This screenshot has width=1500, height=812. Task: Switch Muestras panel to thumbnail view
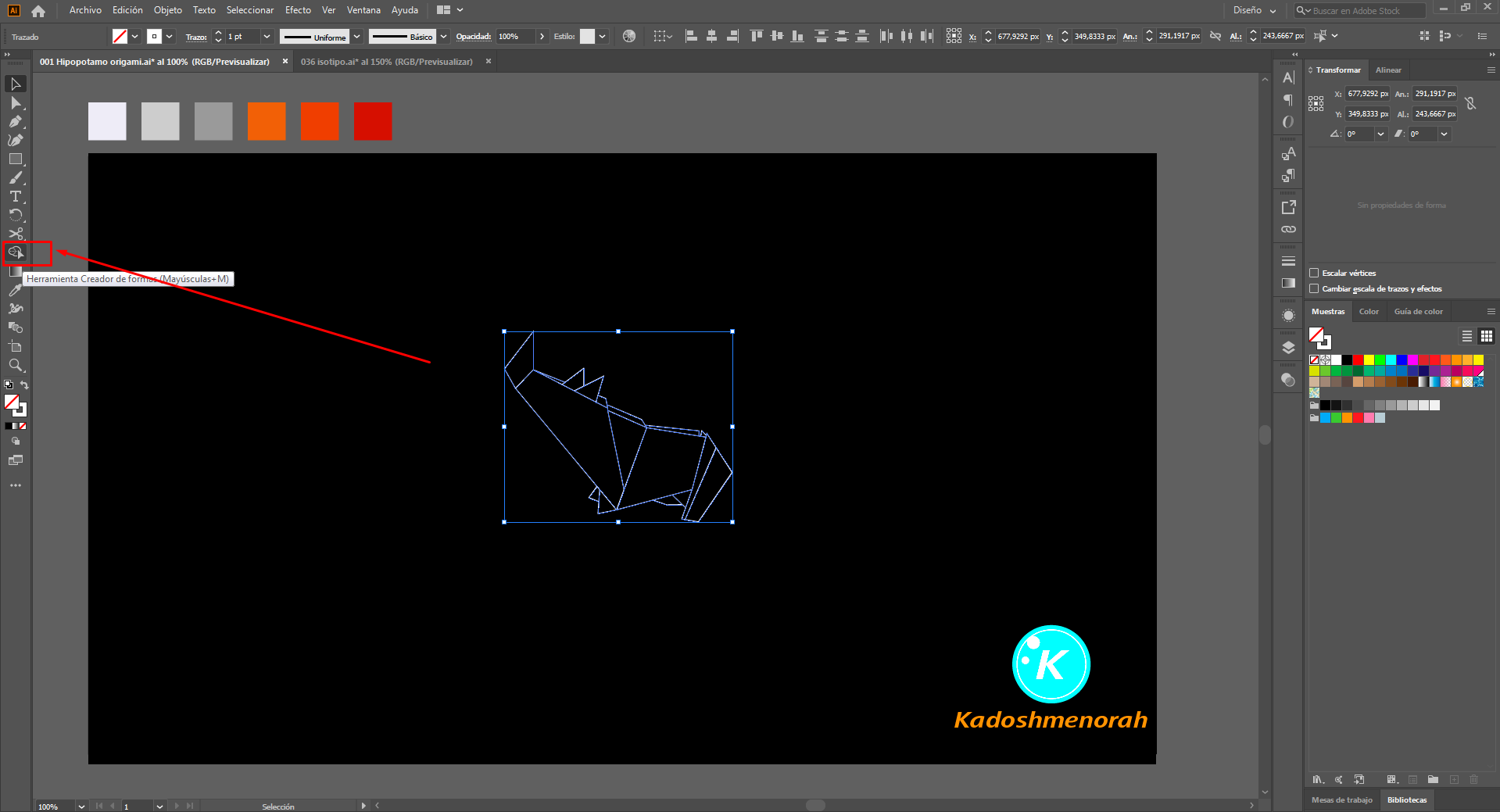[1487, 336]
